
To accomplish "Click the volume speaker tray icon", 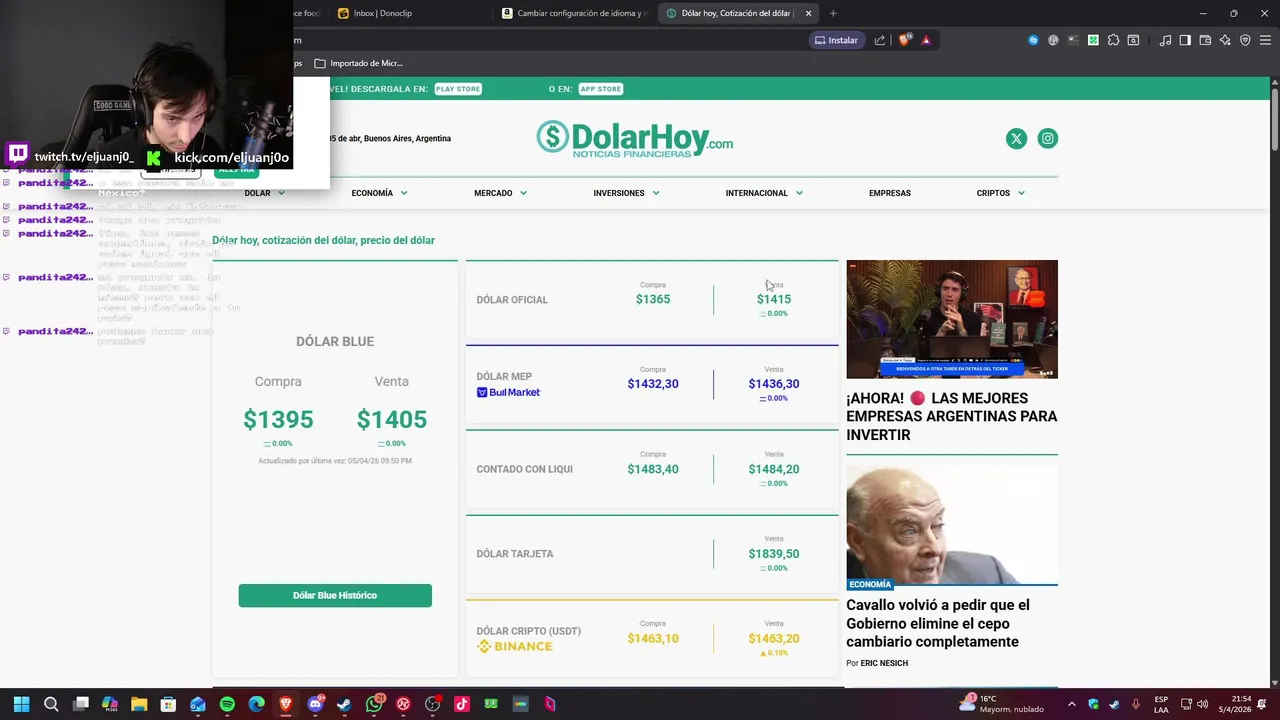I will point(1202,704).
